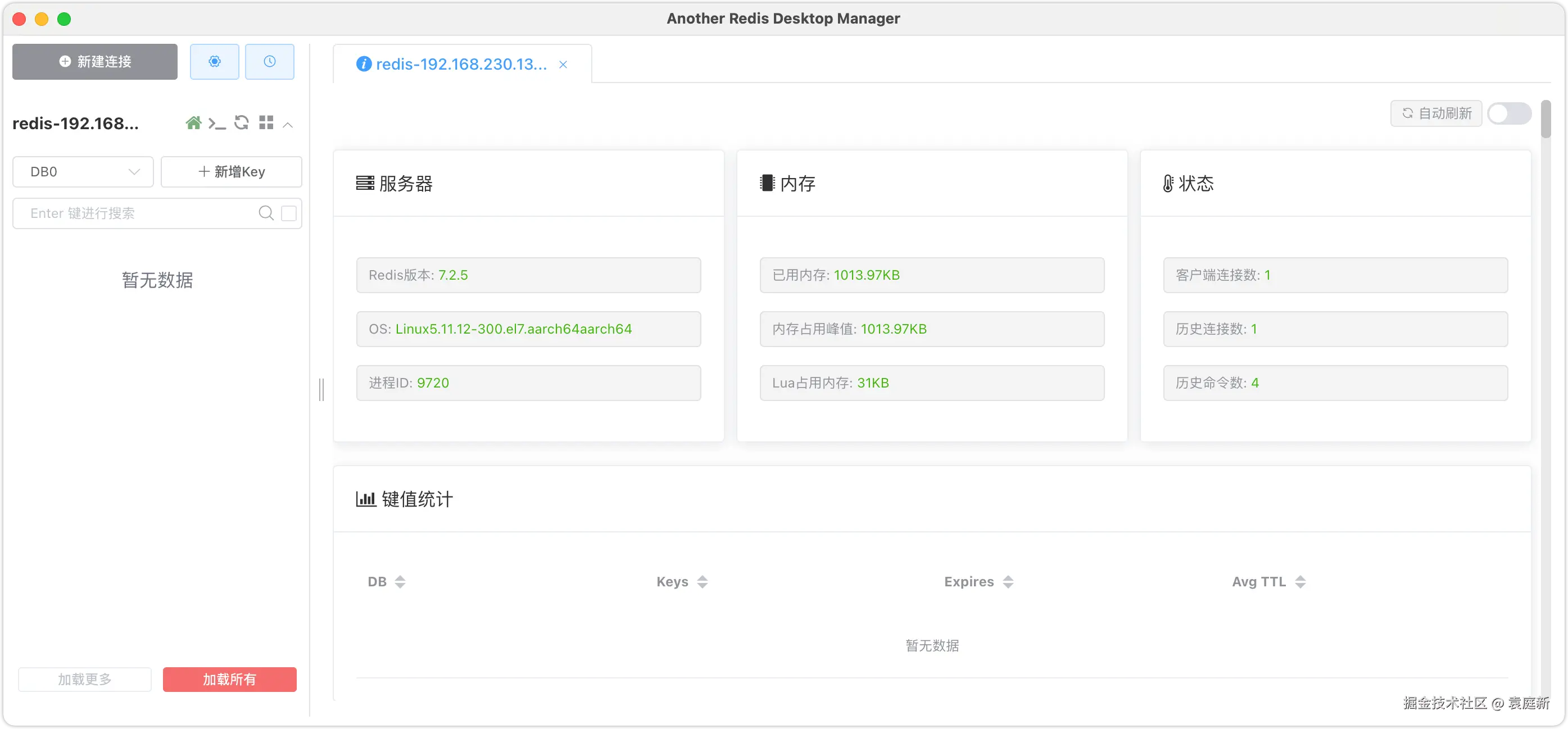Sort by the Avg TTL column arrows

coord(1300,582)
